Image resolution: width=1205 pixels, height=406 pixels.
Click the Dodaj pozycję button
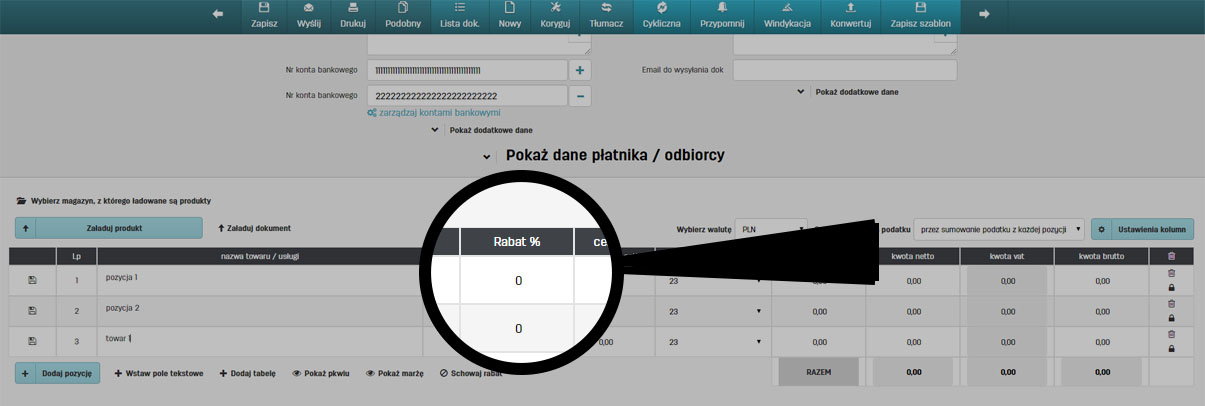click(x=58, y=373)
